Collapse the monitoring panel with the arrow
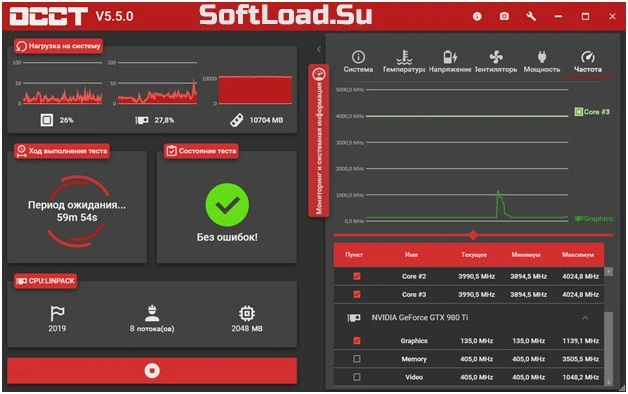Screen dimensions: 628x394 pos(319,49)
